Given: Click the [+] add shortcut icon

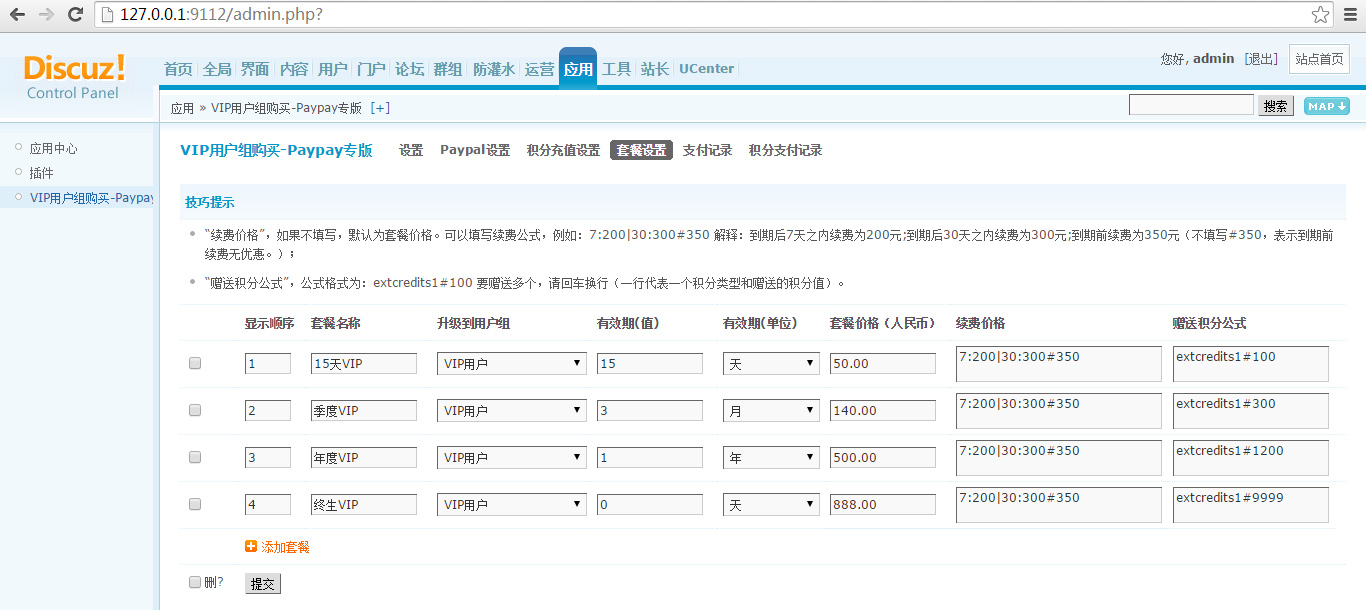Looking at the screenshot, I should 380,108.
